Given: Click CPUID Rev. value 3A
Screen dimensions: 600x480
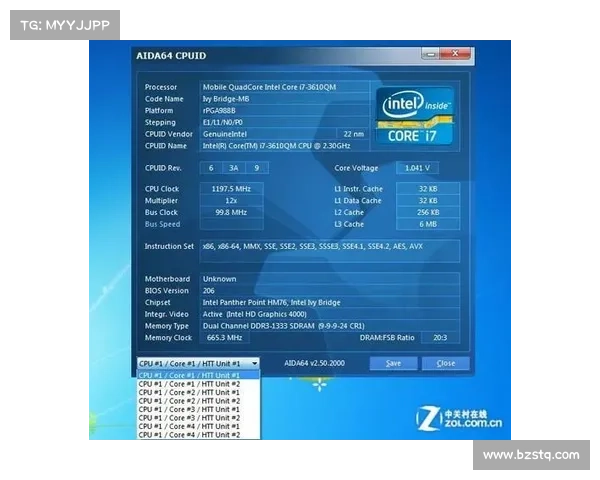Looking at the screenshot, I should (x=234, y=168).
